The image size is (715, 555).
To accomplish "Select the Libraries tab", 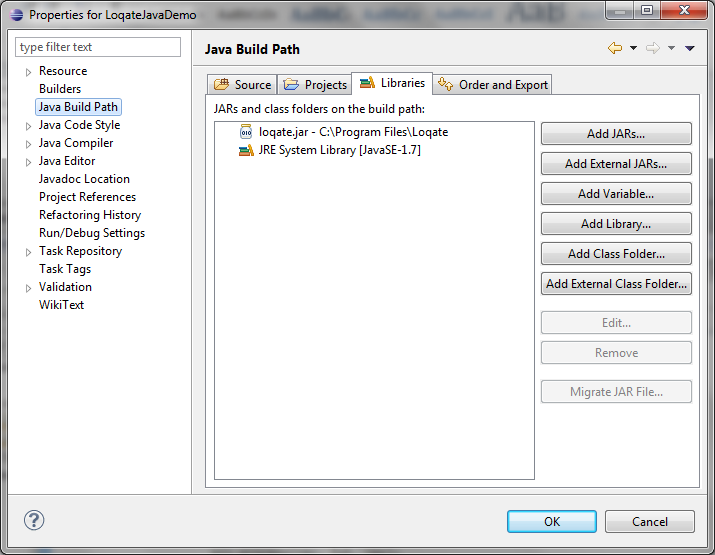I will coord(392,83).
